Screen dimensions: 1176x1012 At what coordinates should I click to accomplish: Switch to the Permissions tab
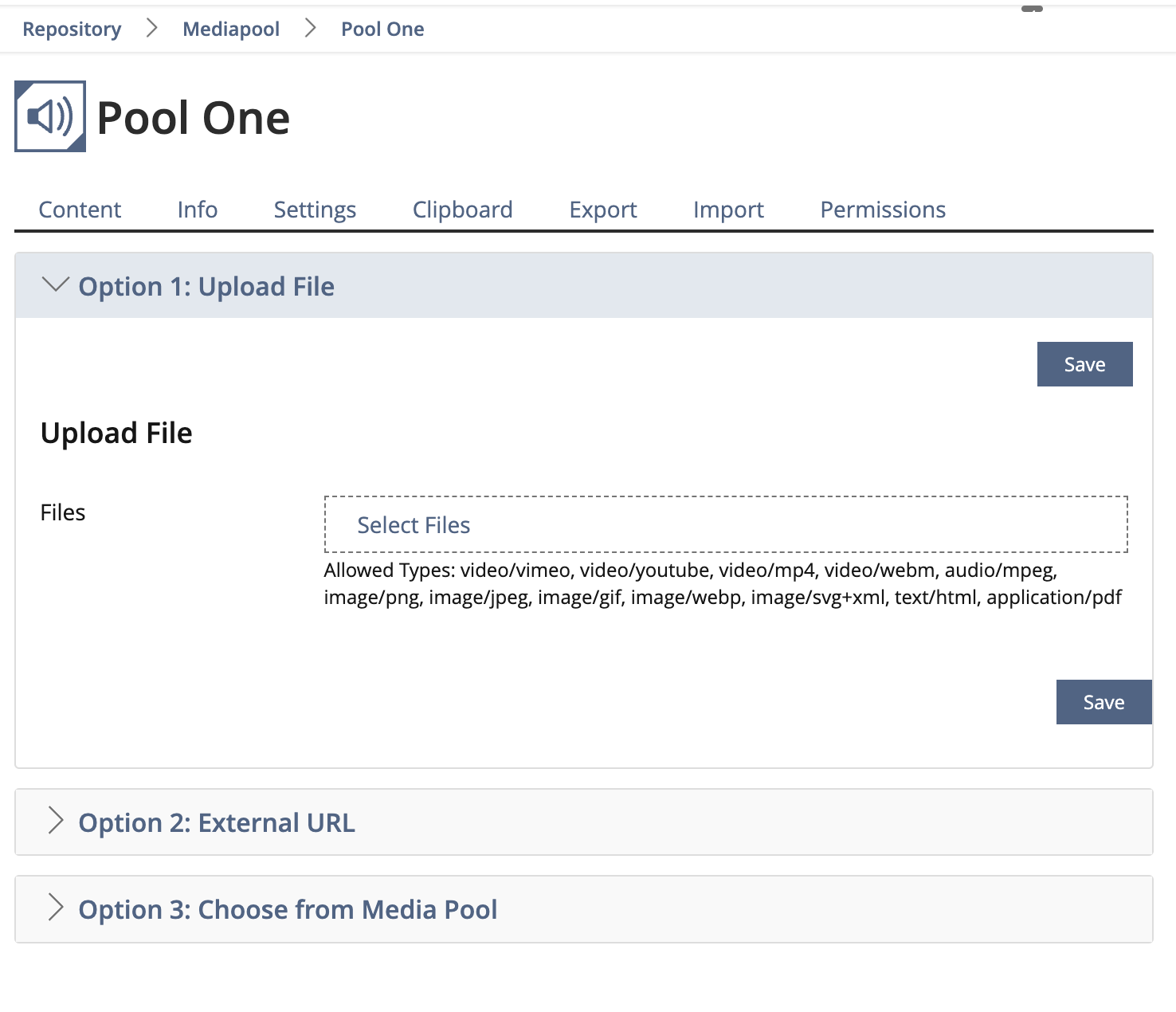pos(883,210)
